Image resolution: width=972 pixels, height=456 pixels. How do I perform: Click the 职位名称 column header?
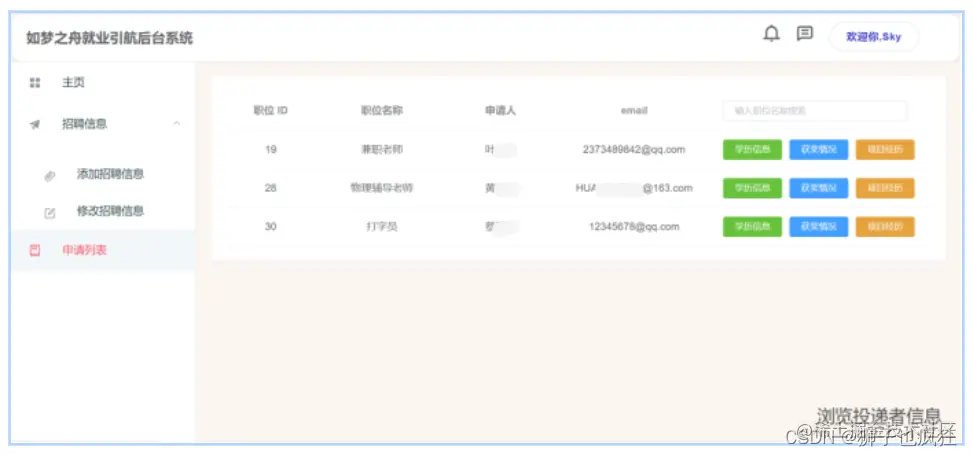click(382, 111)
